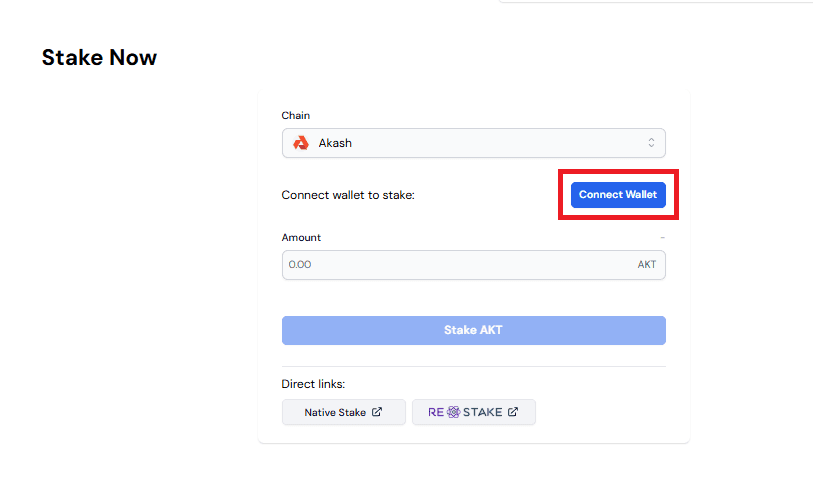
Task: Select the Akash chain name text
Action: (x=335, y=143)
